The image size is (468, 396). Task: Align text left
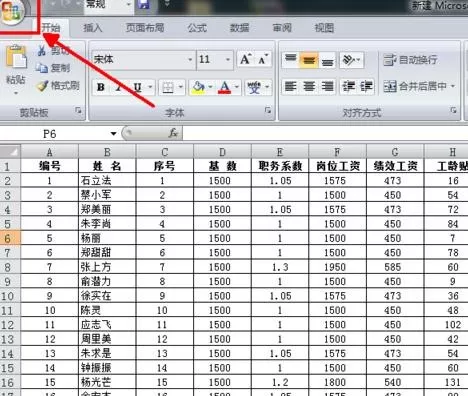point(291,87)
